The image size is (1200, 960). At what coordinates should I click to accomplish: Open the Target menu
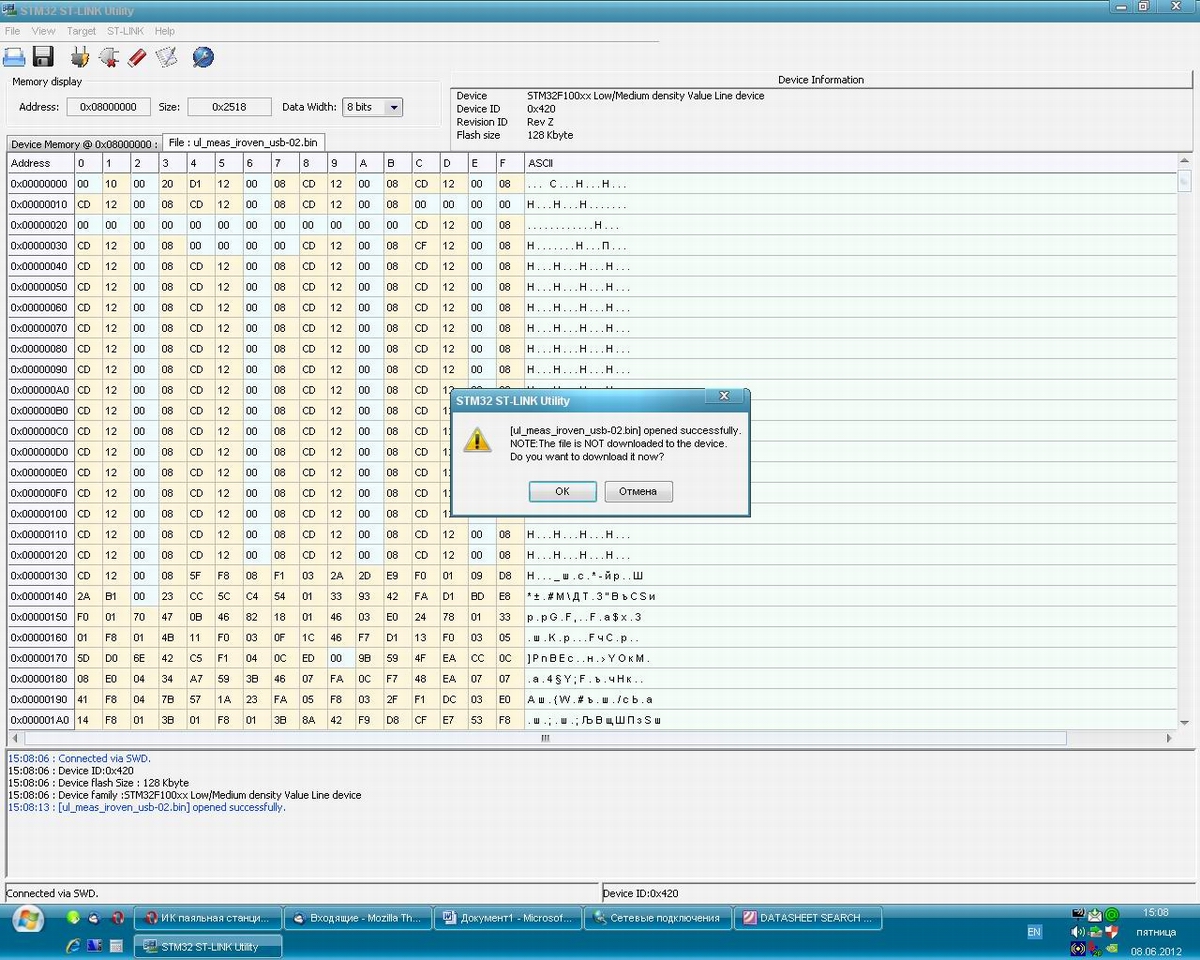point(81,31)
